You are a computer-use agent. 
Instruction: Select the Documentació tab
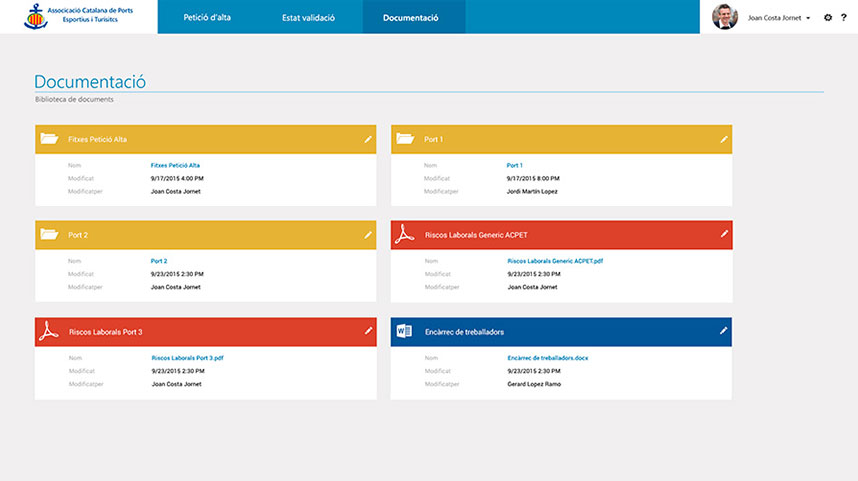point(410,18)
